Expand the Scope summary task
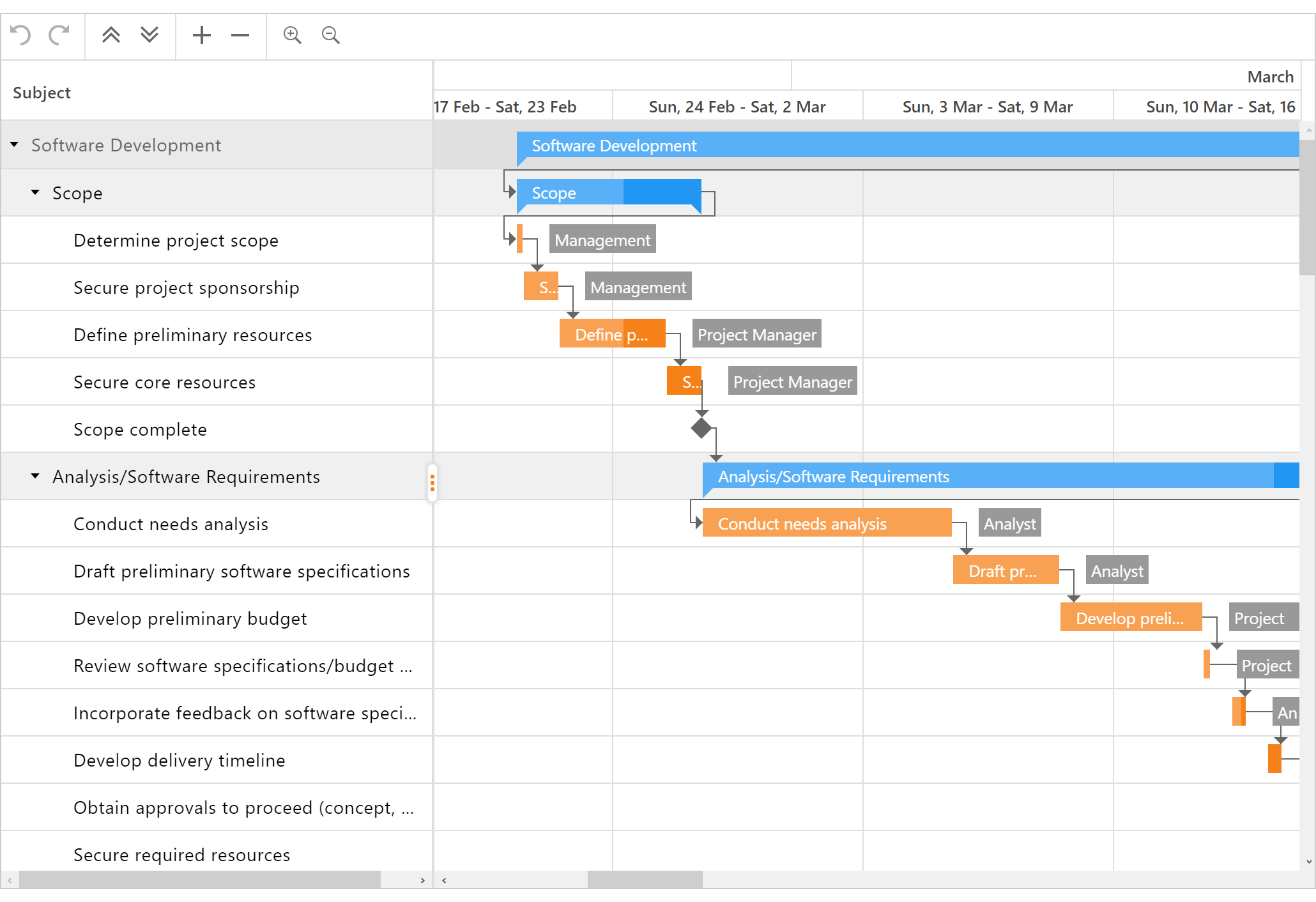 click(38, 194)
